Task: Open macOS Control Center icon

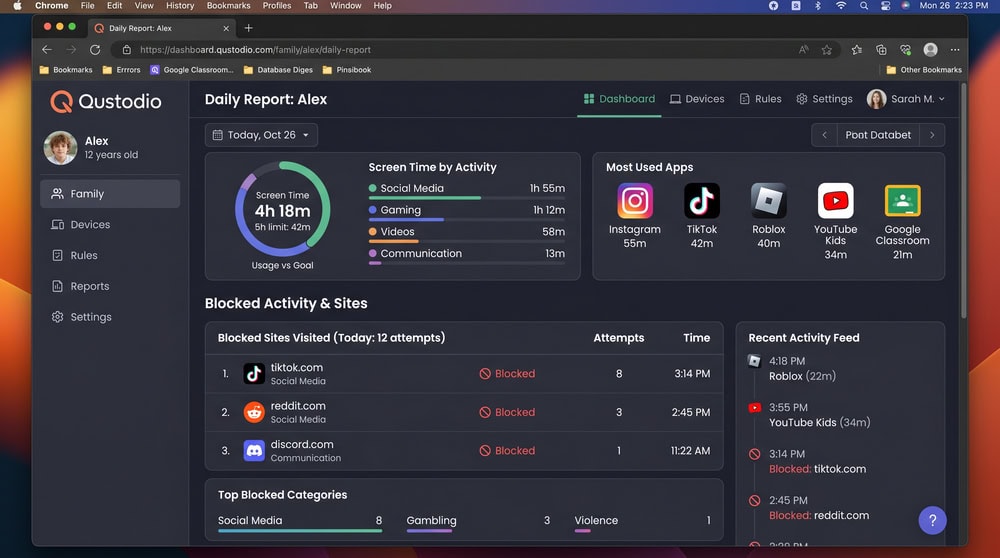Action: click(x=885, y=6)
